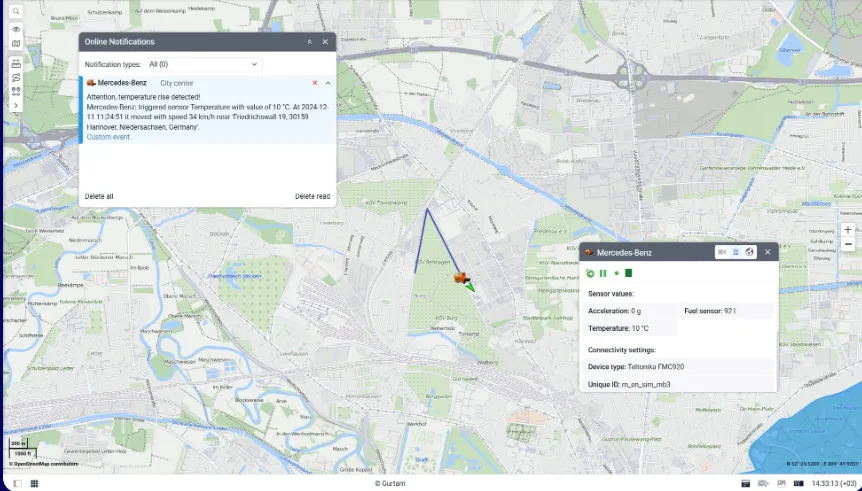The width and height of the screenshot is (862, 491).
Task: Click the green refresh command icon
Action: pyautogui.click(x=590, y=273)
